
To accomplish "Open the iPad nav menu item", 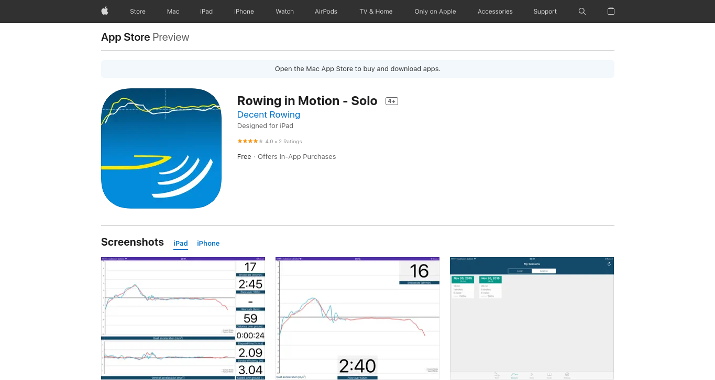I will 206,11.
